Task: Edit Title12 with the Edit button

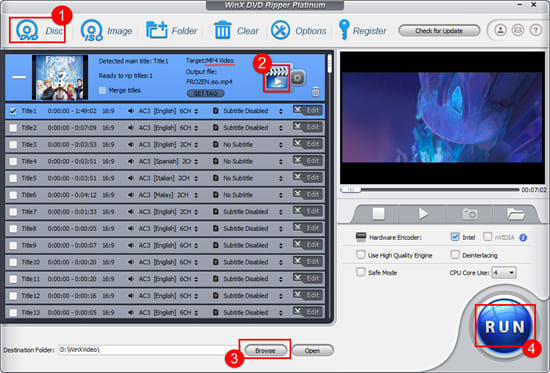Action: [x=308, y=295]
